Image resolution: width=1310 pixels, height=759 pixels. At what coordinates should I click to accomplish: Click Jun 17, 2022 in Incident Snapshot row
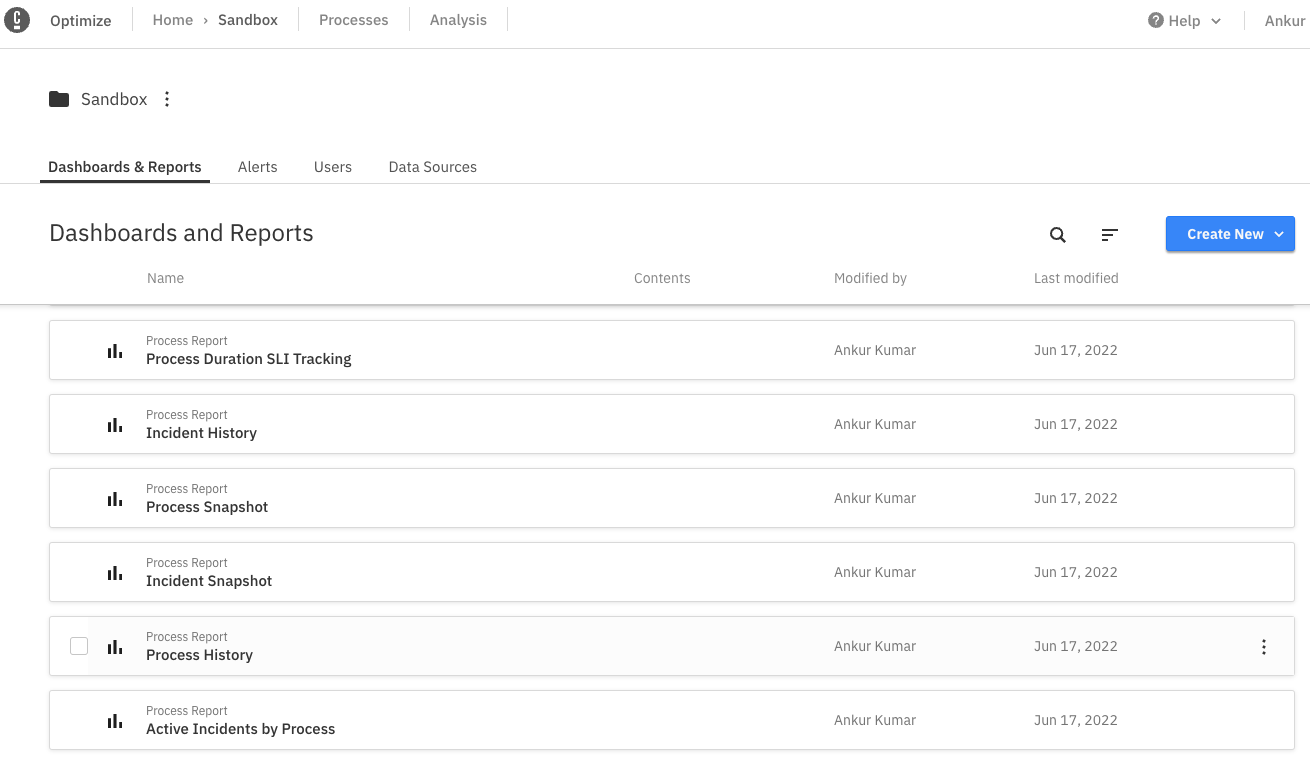click(x=1076, y=572)
